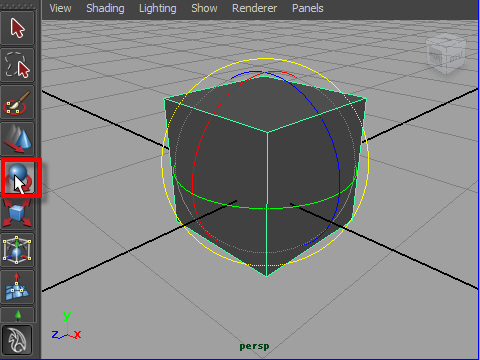
Task: Click the ViewCube in viewport corner
Action: tap(446, 53)
